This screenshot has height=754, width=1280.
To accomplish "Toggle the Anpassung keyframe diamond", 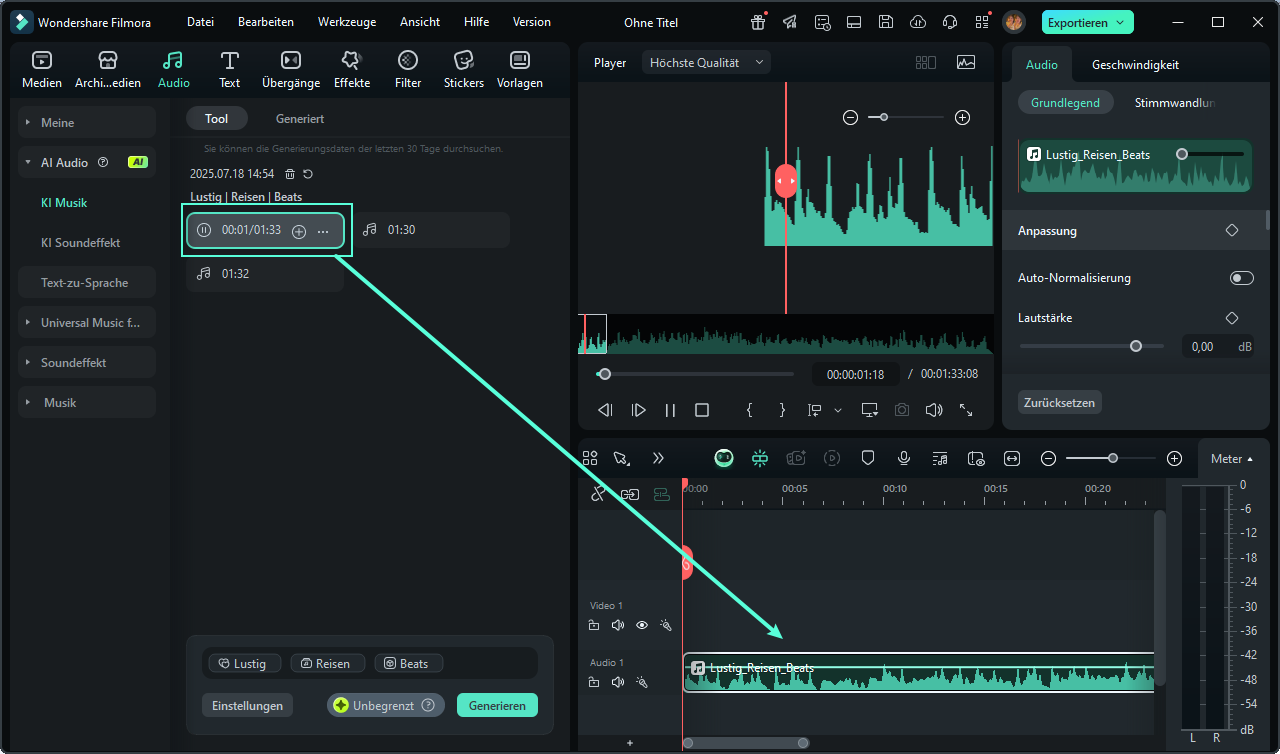I will point(1232,230).
